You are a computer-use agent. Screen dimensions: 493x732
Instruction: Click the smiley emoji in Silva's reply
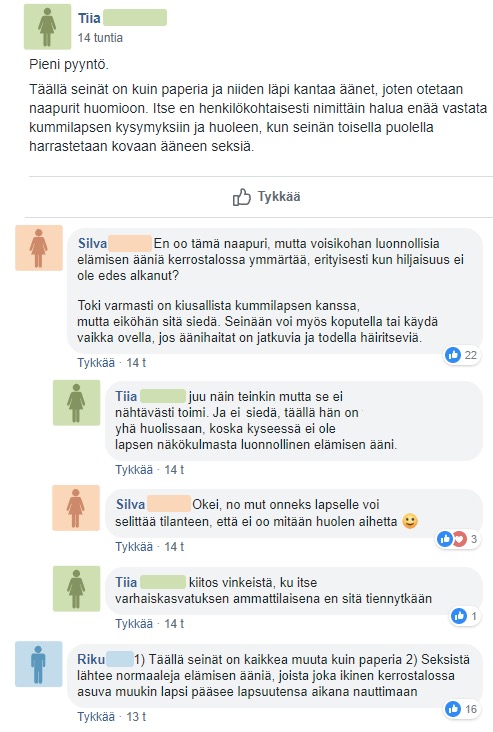[410, 521]
